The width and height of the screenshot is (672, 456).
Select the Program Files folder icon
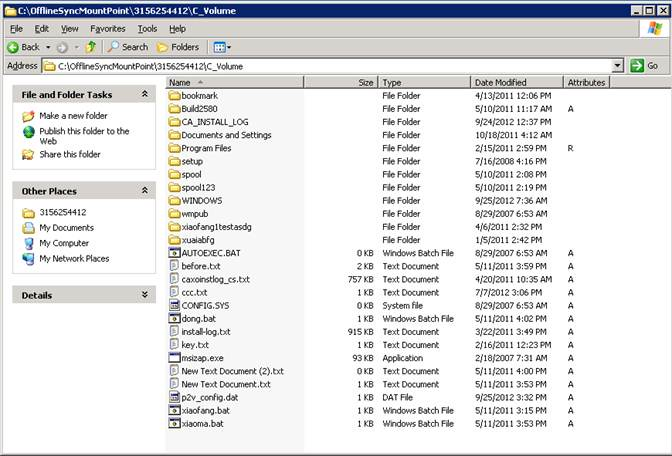[174, 148]
